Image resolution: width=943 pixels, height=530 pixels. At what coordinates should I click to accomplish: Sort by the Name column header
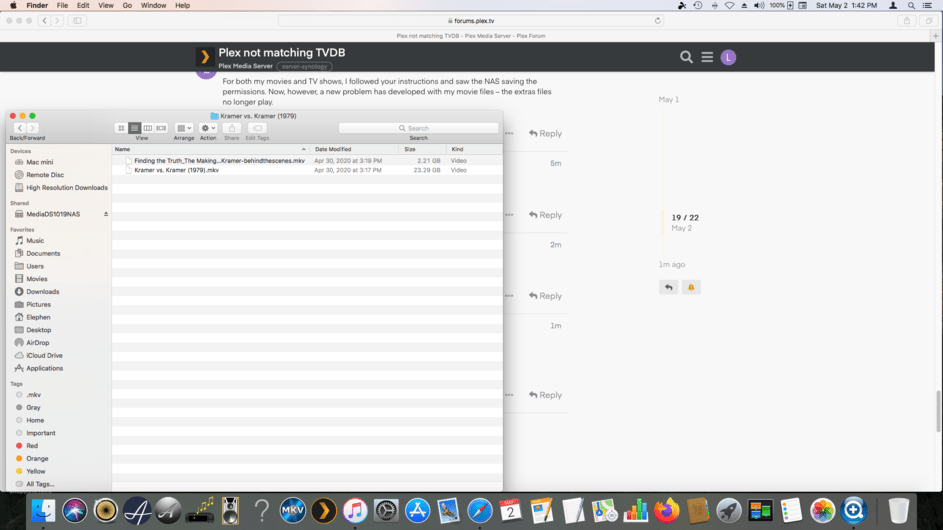pyautogui.click(x=210, y=149)
